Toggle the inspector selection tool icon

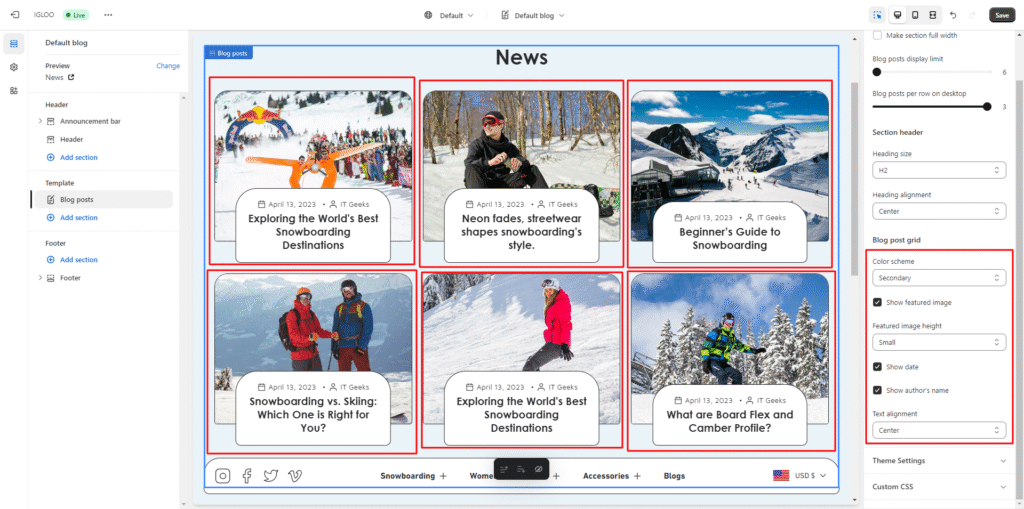click(877, 15)
